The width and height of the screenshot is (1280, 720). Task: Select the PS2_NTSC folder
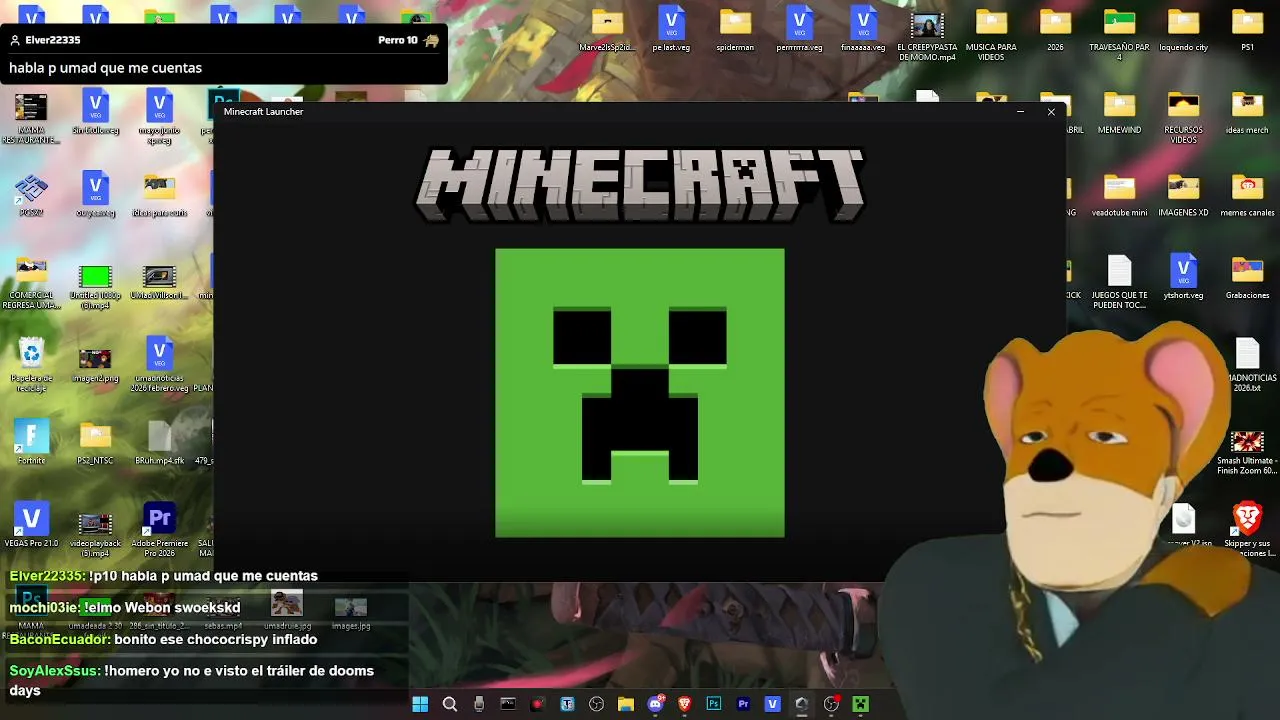95,442
